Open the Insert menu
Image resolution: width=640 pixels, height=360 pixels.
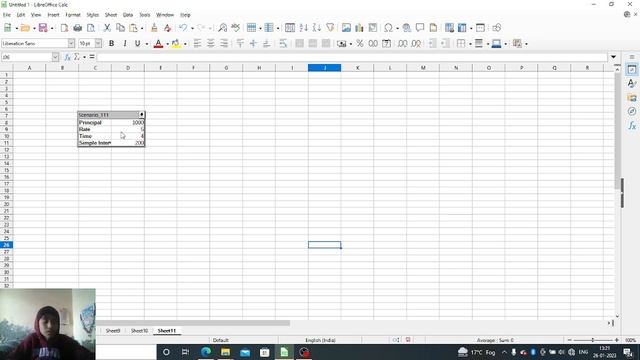click(53, 15)
